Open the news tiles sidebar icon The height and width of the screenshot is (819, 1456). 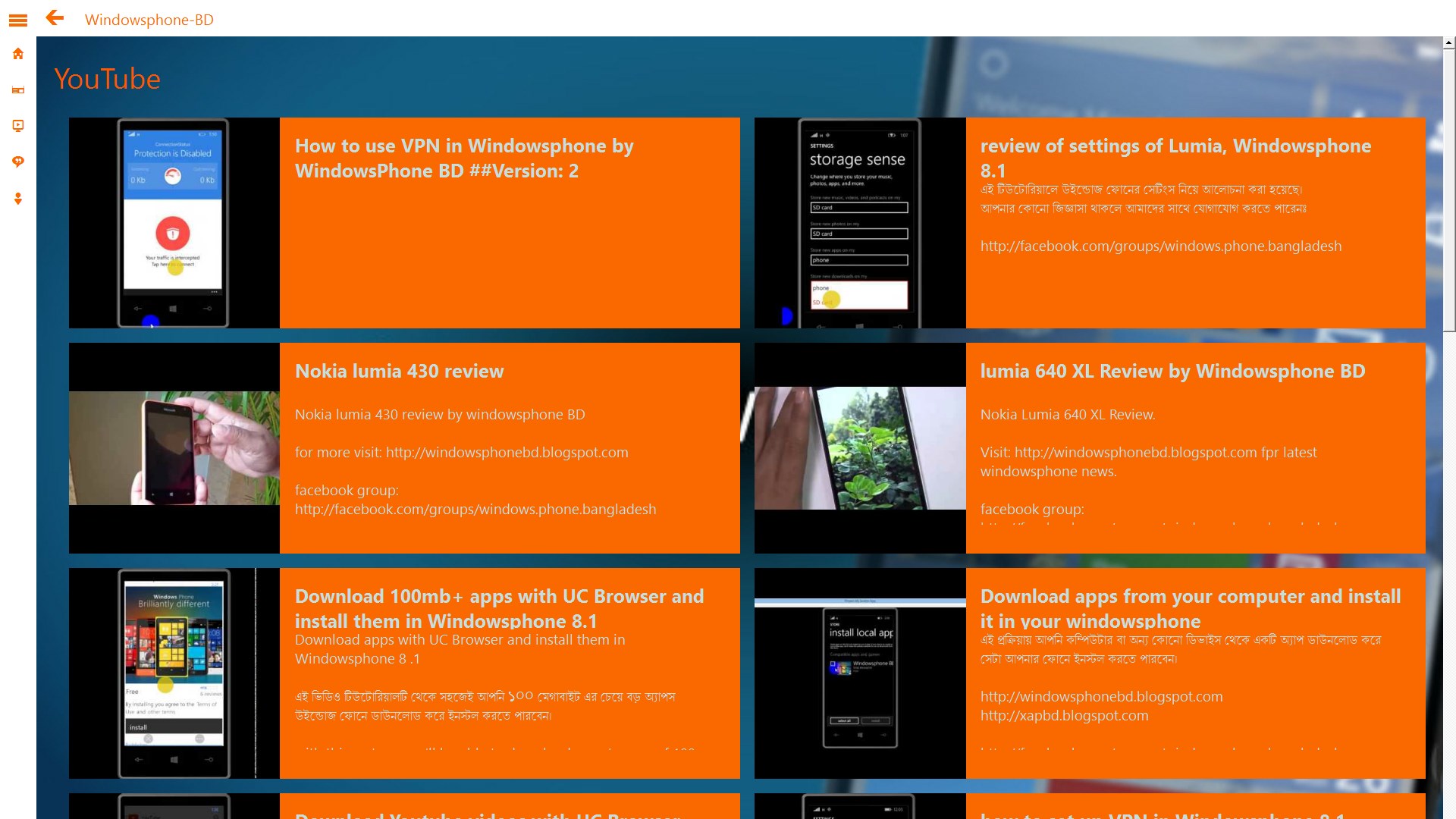click(x=18, y=90)
